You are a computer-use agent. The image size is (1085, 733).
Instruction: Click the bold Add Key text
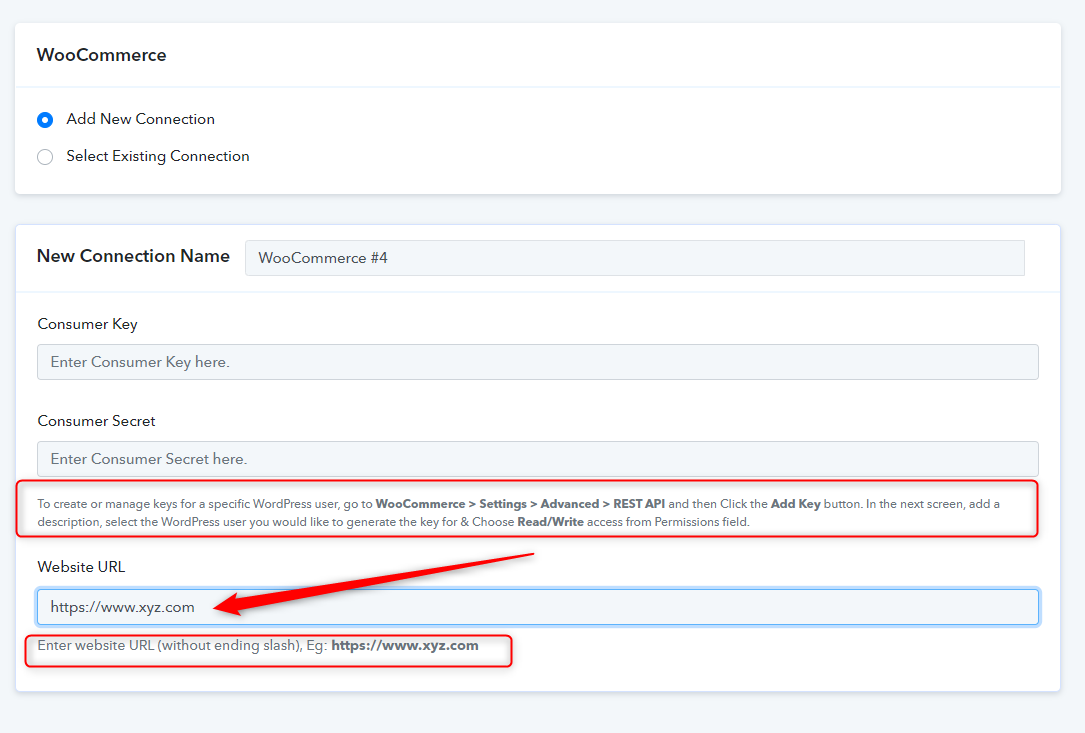(795, 504)
